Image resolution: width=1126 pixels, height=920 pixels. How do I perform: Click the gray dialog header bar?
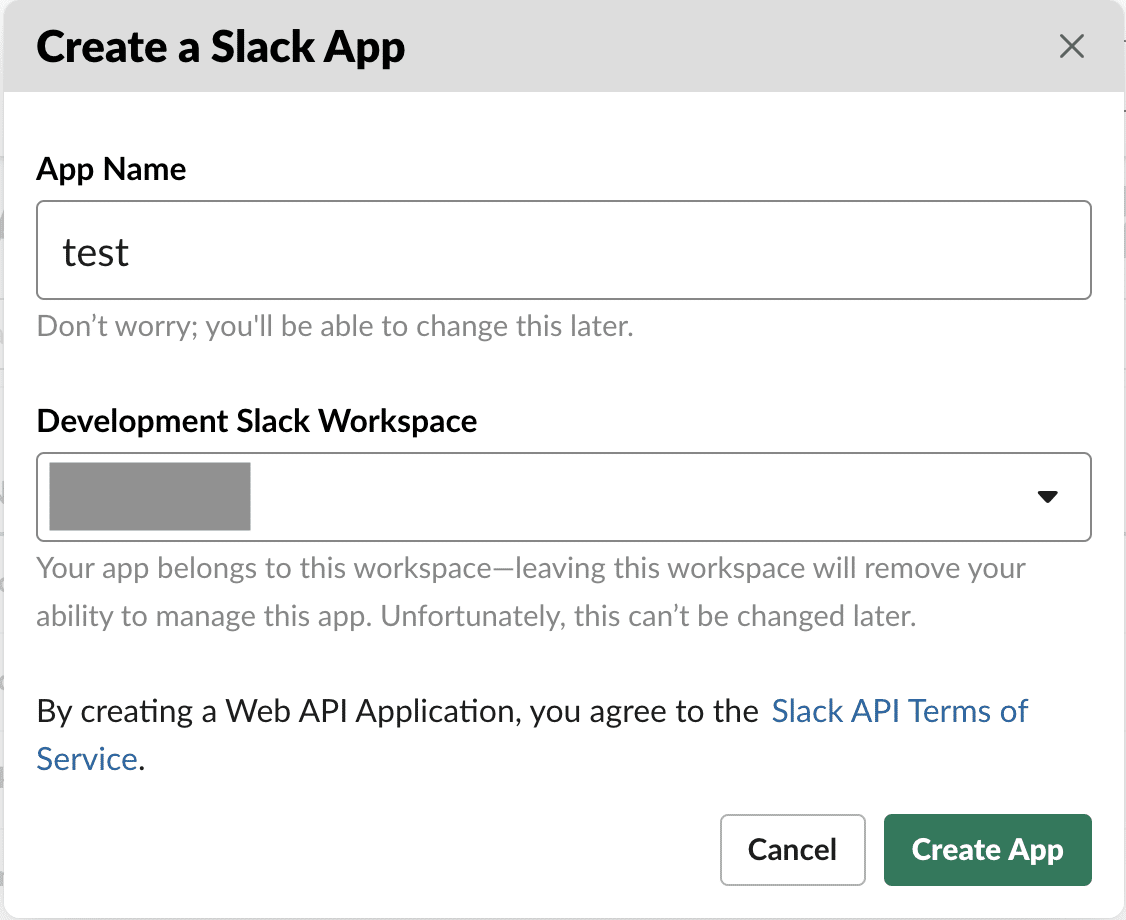pos(700,47)
